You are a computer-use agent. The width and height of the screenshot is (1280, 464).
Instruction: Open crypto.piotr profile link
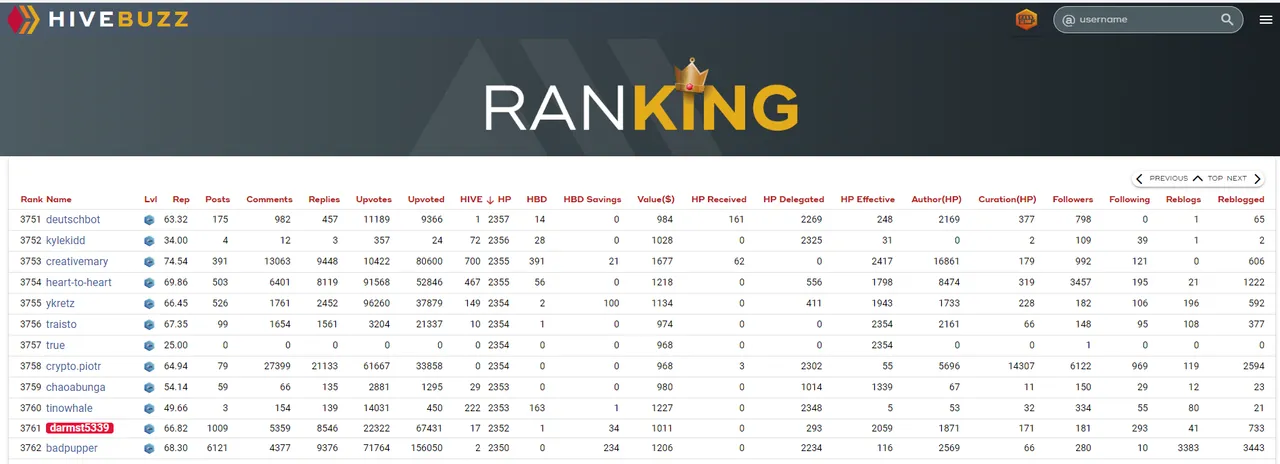(73, 366)
